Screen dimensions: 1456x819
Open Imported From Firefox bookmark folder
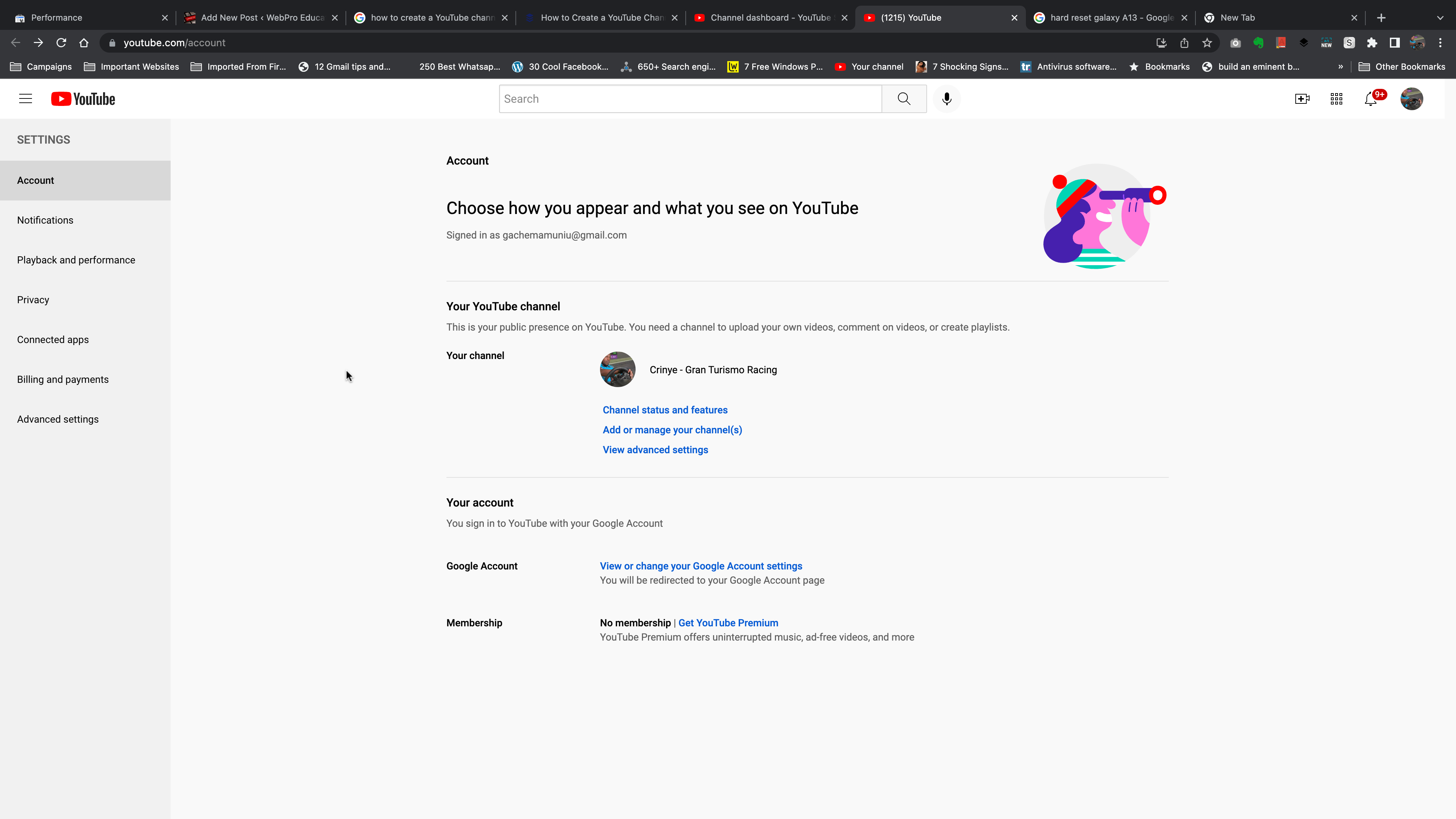(x=238, y=67)
